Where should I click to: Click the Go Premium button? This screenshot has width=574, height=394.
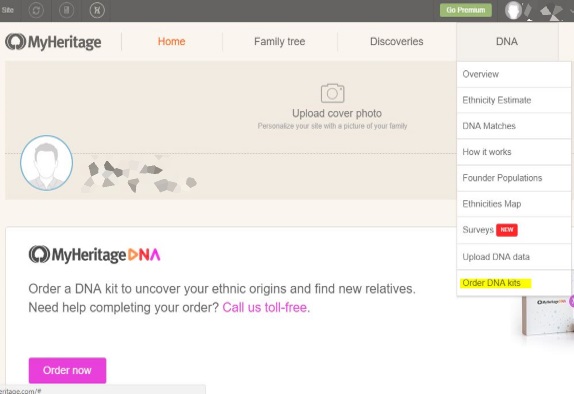coord(466,10)
